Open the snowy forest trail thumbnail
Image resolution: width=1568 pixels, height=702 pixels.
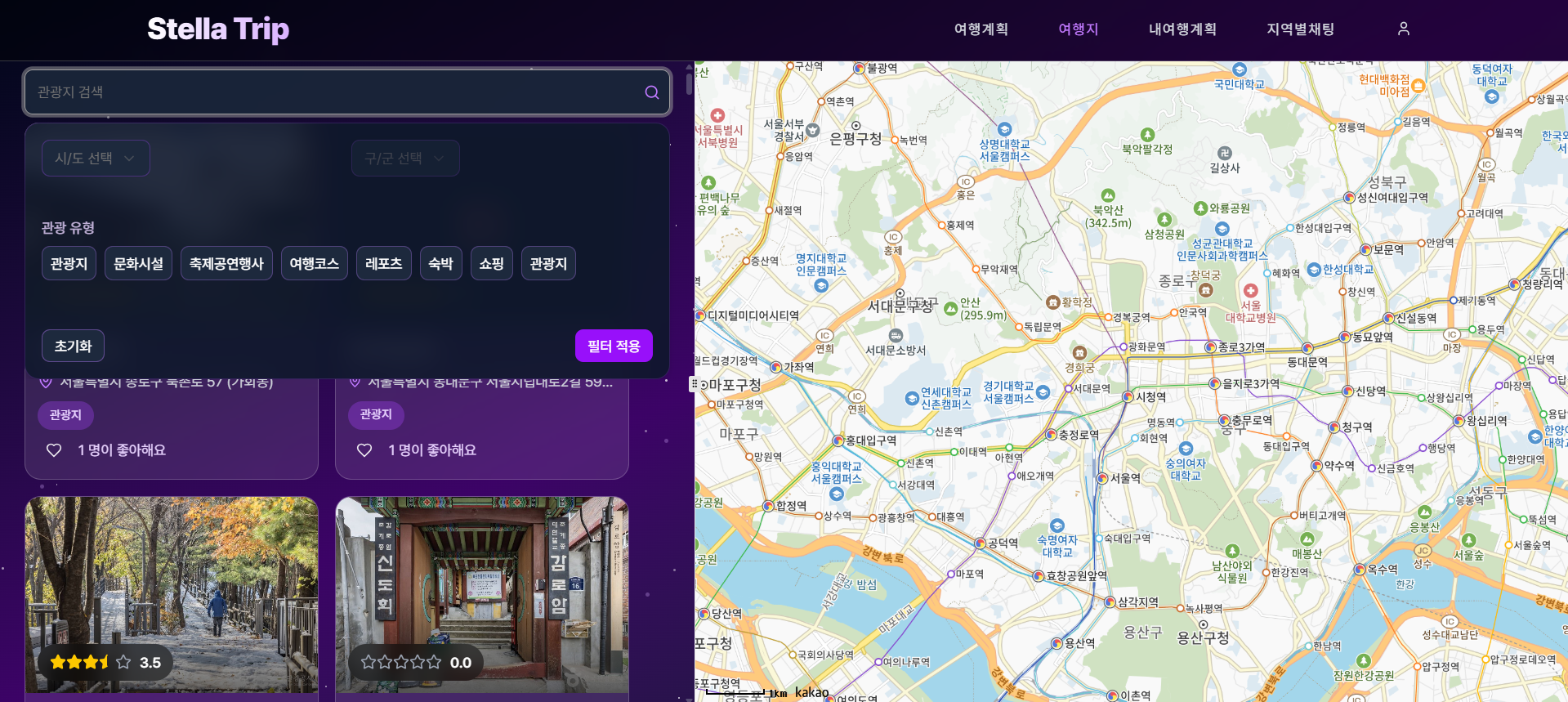tap(172, 595)
